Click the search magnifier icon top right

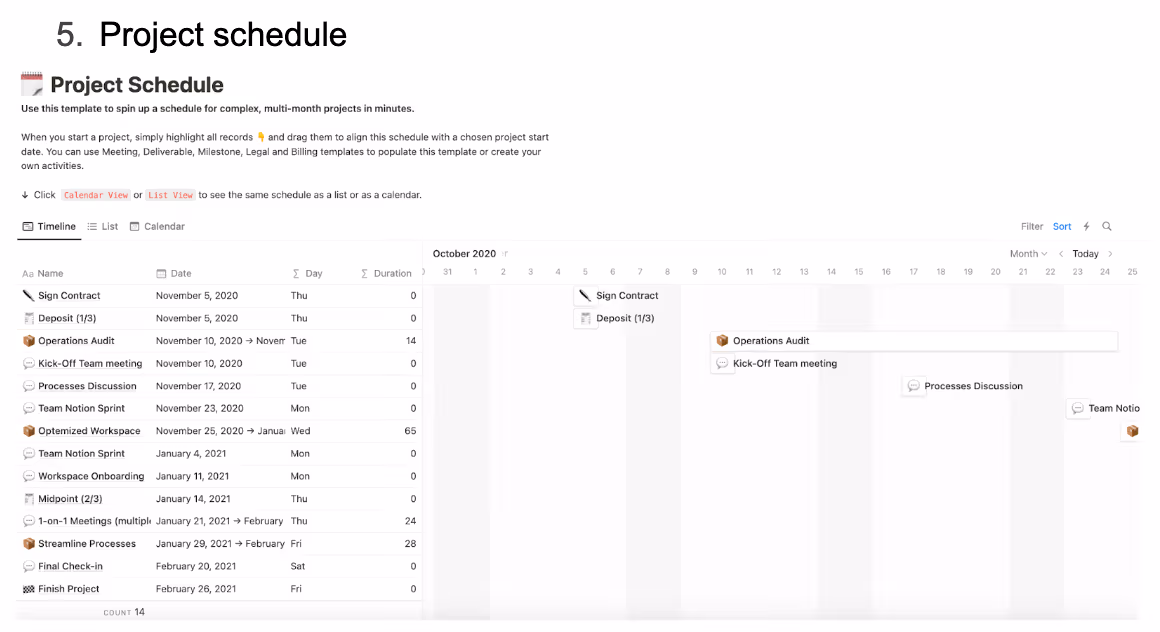pyautogui.click(x=1107, y=226)
